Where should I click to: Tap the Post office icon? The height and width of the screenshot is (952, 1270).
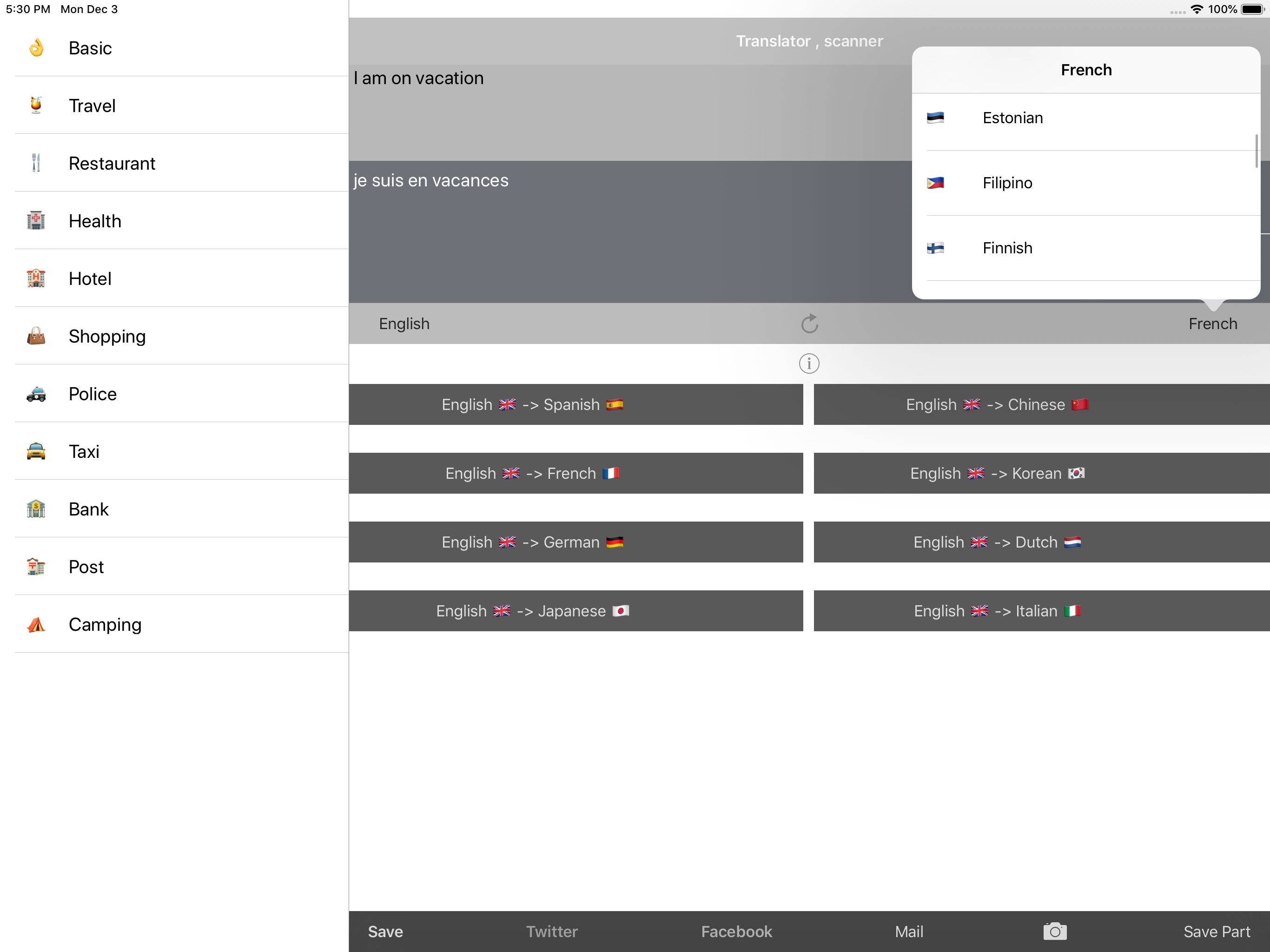36,567
